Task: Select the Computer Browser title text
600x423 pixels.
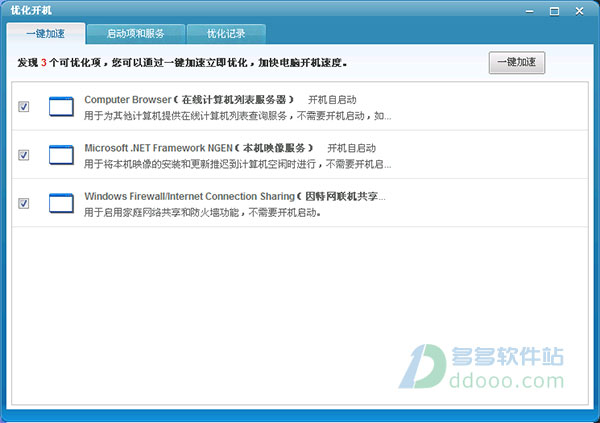Action: coord(189,100)
